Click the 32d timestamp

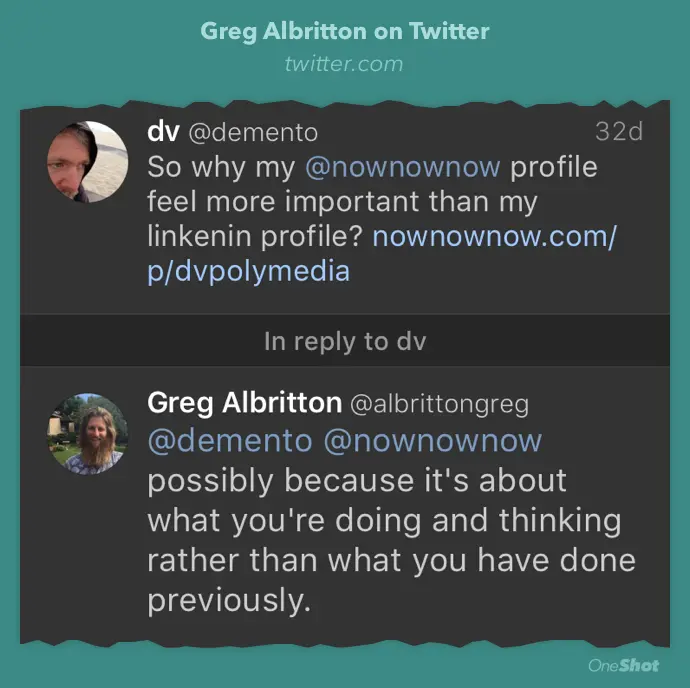click(618, 132)
